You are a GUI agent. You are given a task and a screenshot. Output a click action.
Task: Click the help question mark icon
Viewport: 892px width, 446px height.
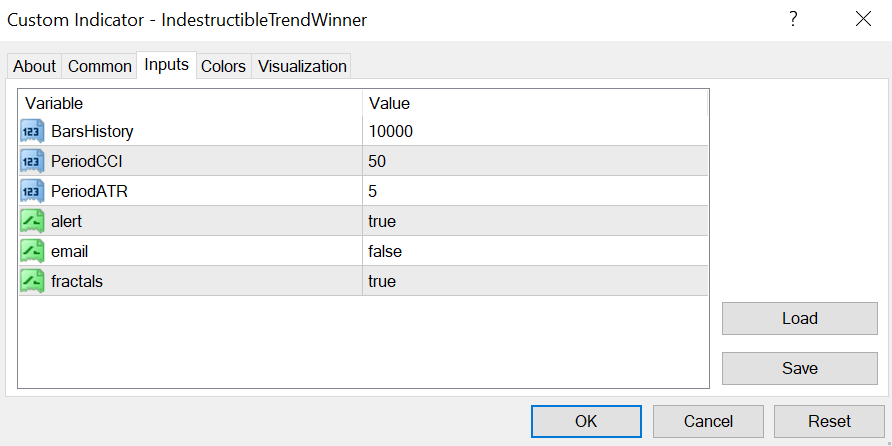point(793,19)
